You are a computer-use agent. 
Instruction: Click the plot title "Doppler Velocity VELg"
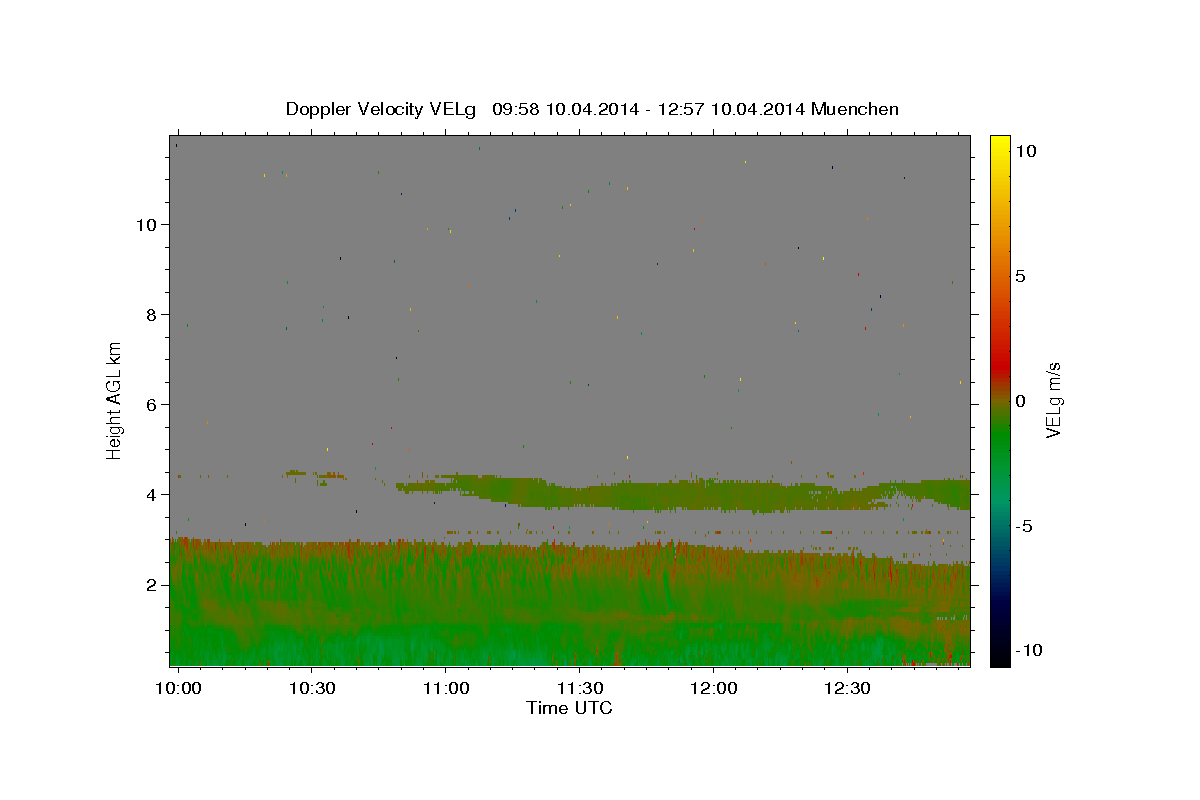380,109
